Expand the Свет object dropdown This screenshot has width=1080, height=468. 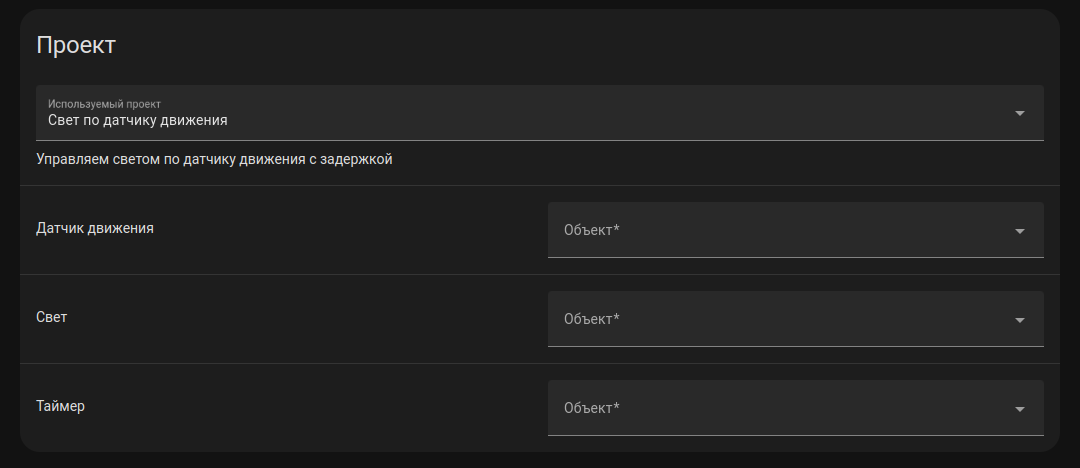[795, 319]
